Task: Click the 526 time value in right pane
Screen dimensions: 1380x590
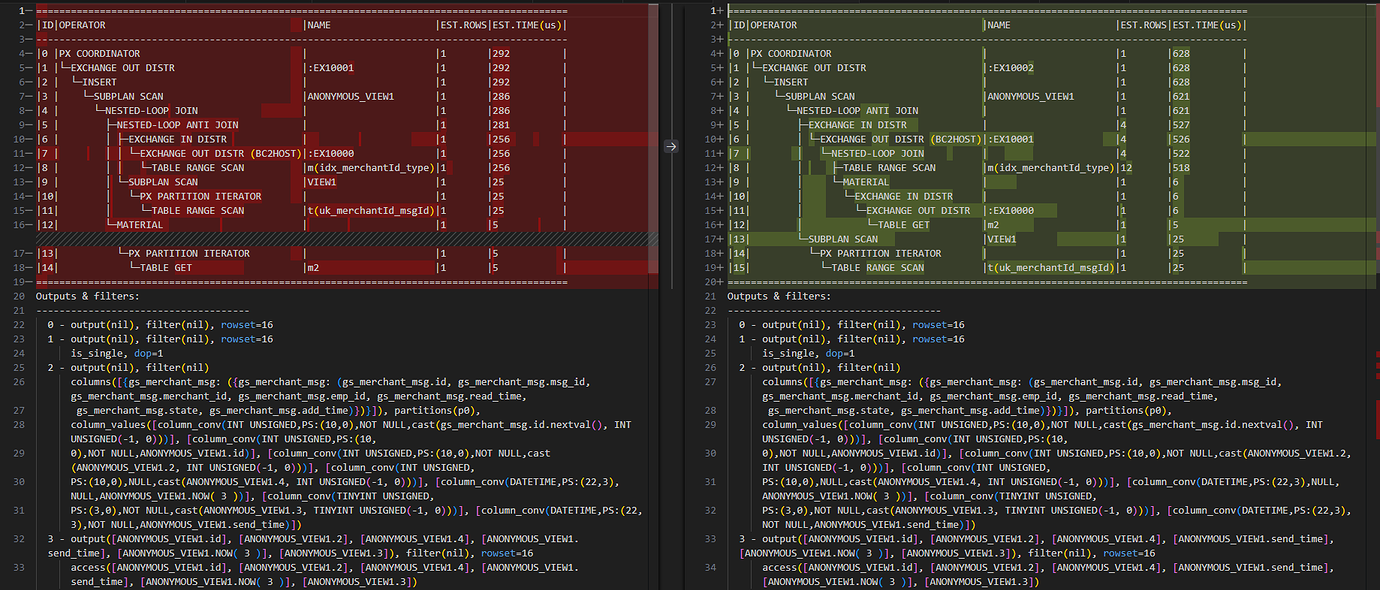Action: [1181, 139]
